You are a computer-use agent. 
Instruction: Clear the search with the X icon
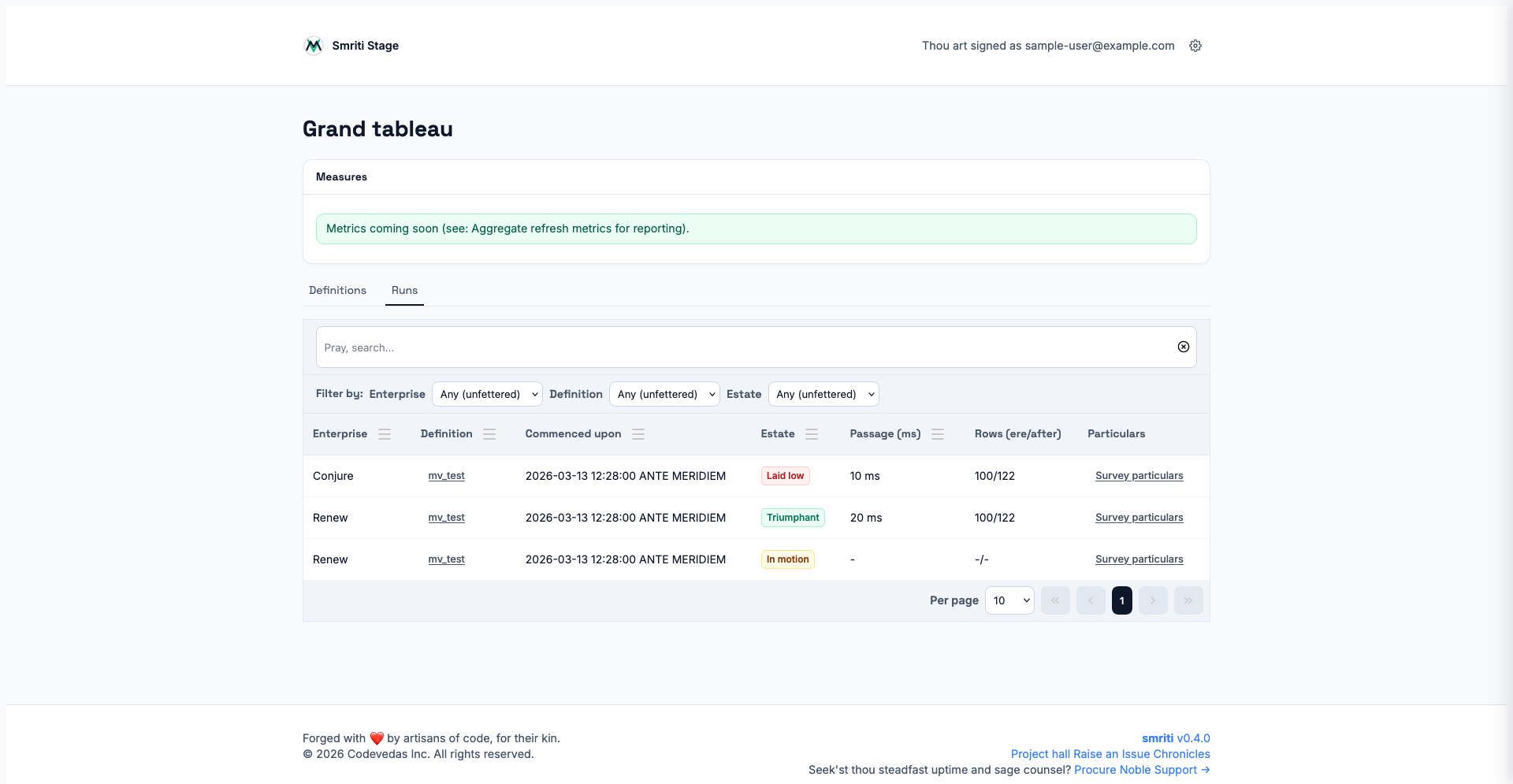1183,347
